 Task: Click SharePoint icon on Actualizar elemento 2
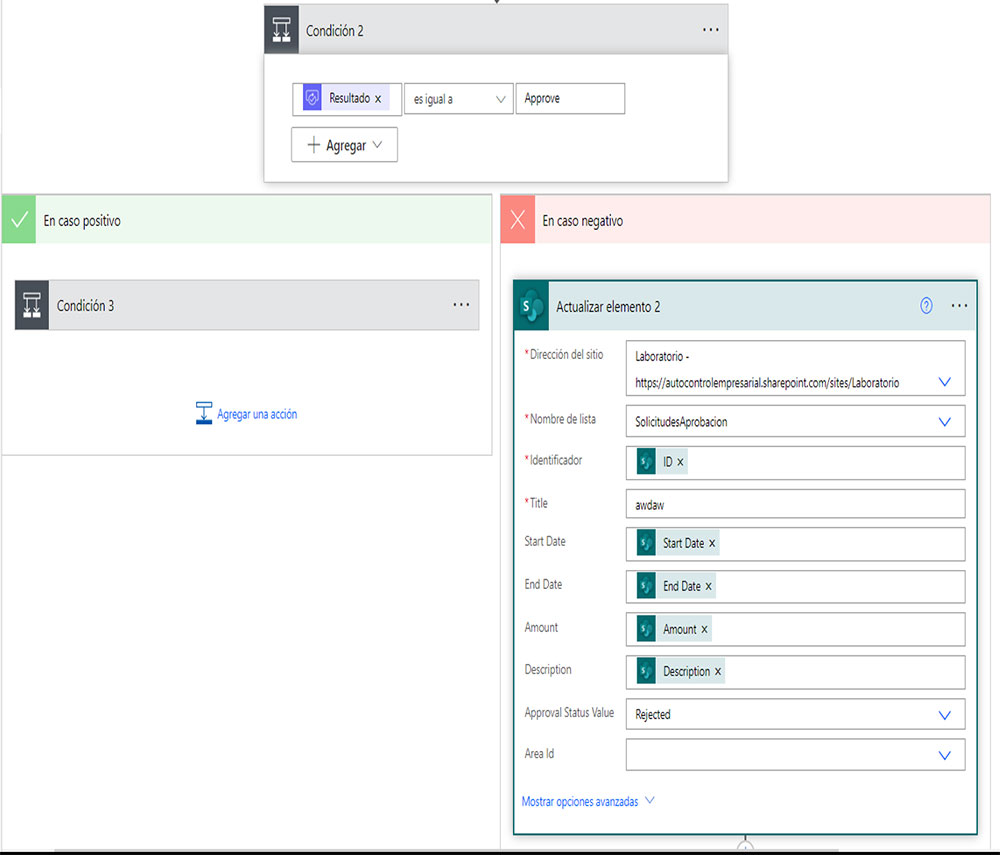click(532, 306)
